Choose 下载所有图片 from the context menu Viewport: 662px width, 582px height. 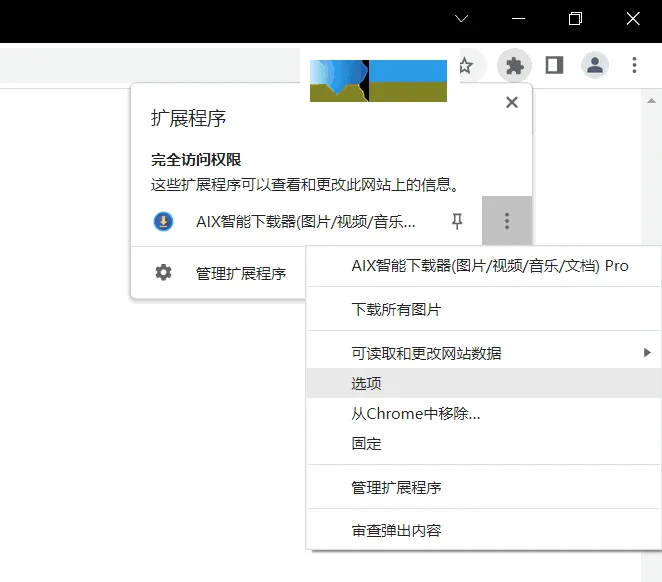(484, 309)
